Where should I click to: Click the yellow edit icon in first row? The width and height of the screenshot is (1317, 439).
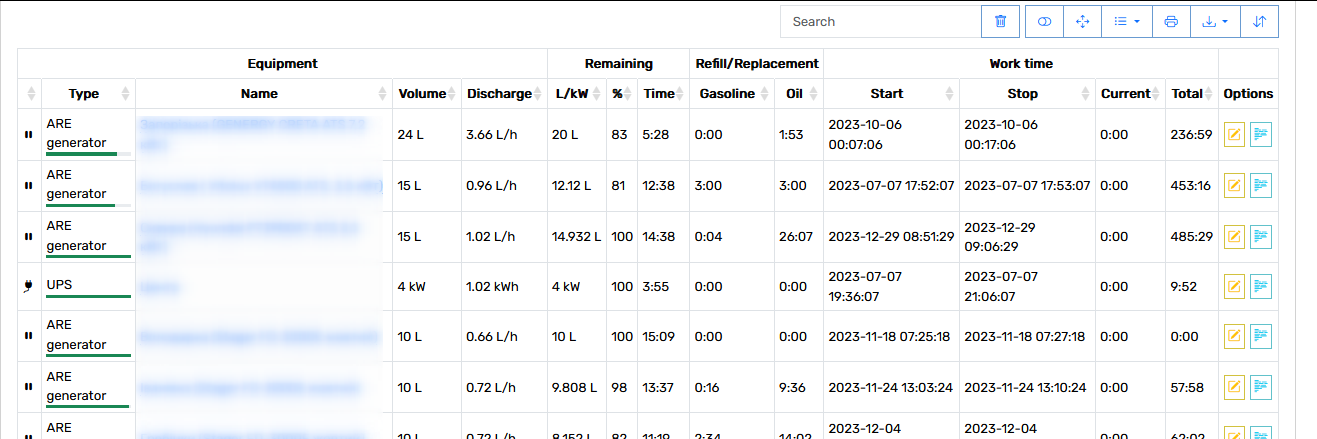[1234, 134]
